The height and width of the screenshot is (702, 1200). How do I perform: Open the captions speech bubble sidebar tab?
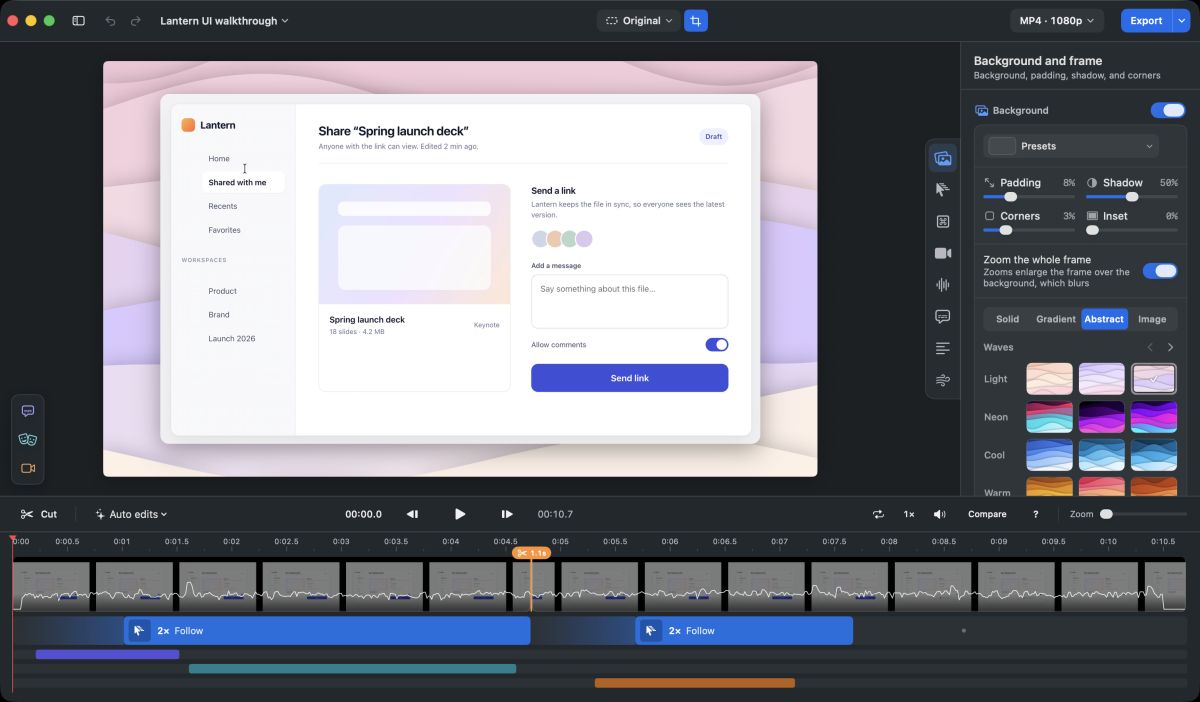click(942, 316)
